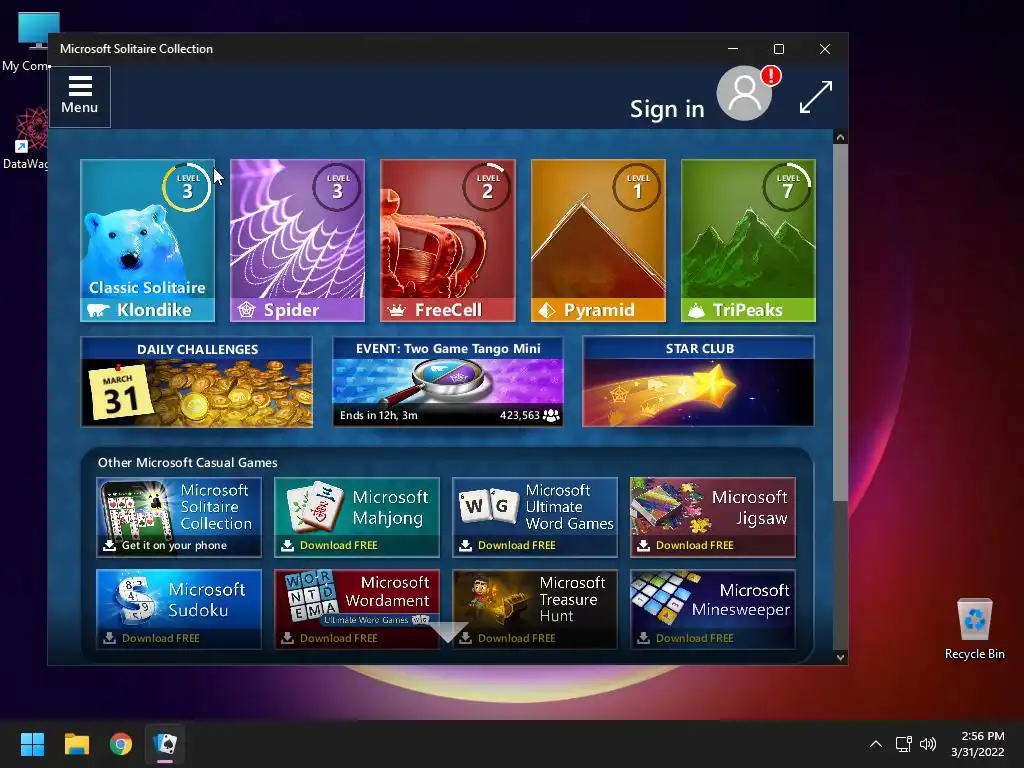Image resolution: width=1024 pixels, height=768 pixels.
Task: Click Download FREE under Microsoft Mahjong
Action: click(338, 545)
